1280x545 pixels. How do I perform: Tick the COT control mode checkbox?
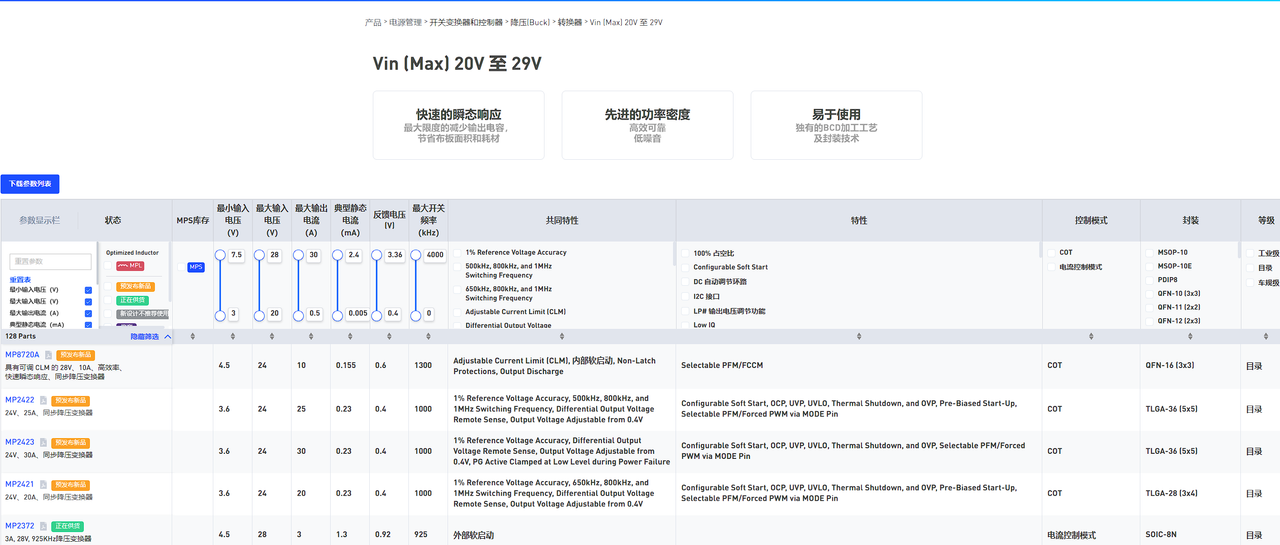[1052, 253]
